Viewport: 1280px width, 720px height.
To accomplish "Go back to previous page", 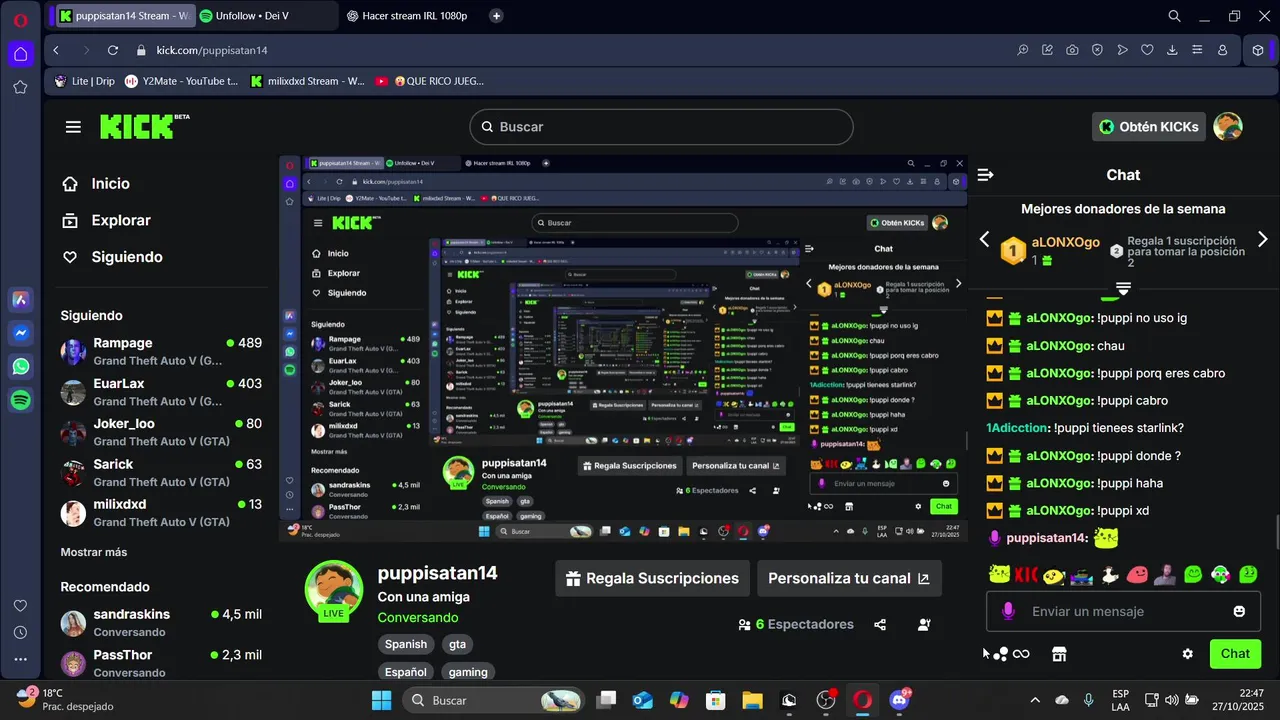I will (56, 50).
